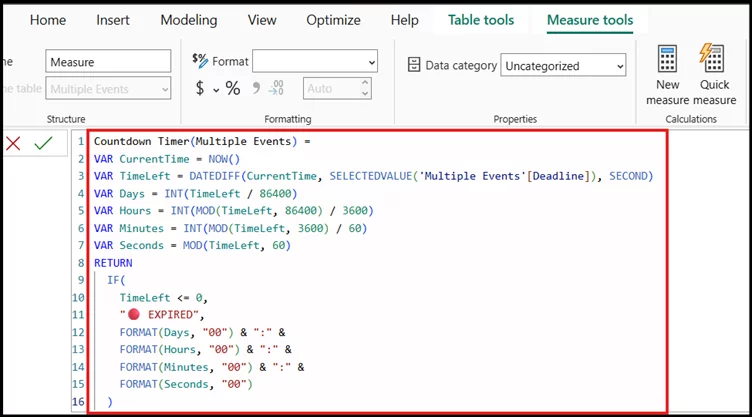Viewport: 752px width, 417px height.
Task: Switch to the Modeling tab
Action: click(188, 20)
